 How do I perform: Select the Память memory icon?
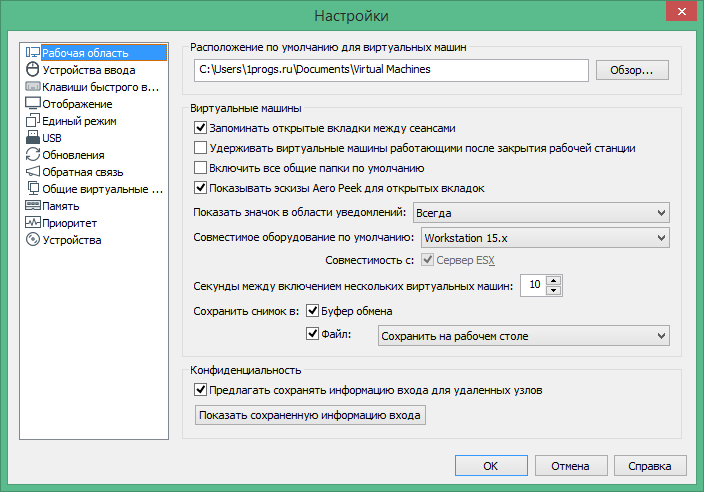pos(32,206)
